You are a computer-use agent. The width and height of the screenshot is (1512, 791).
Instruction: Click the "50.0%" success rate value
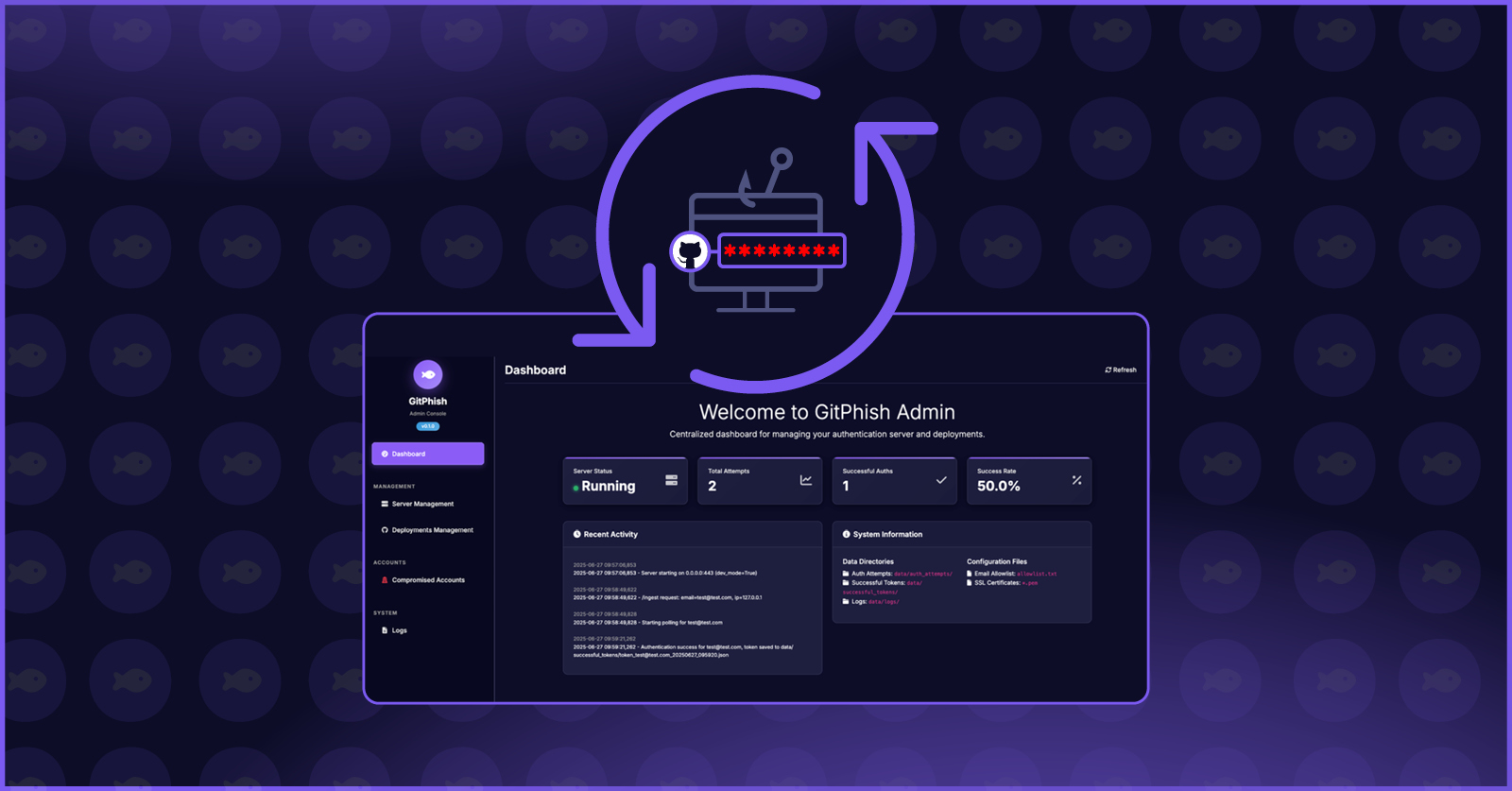999,486
